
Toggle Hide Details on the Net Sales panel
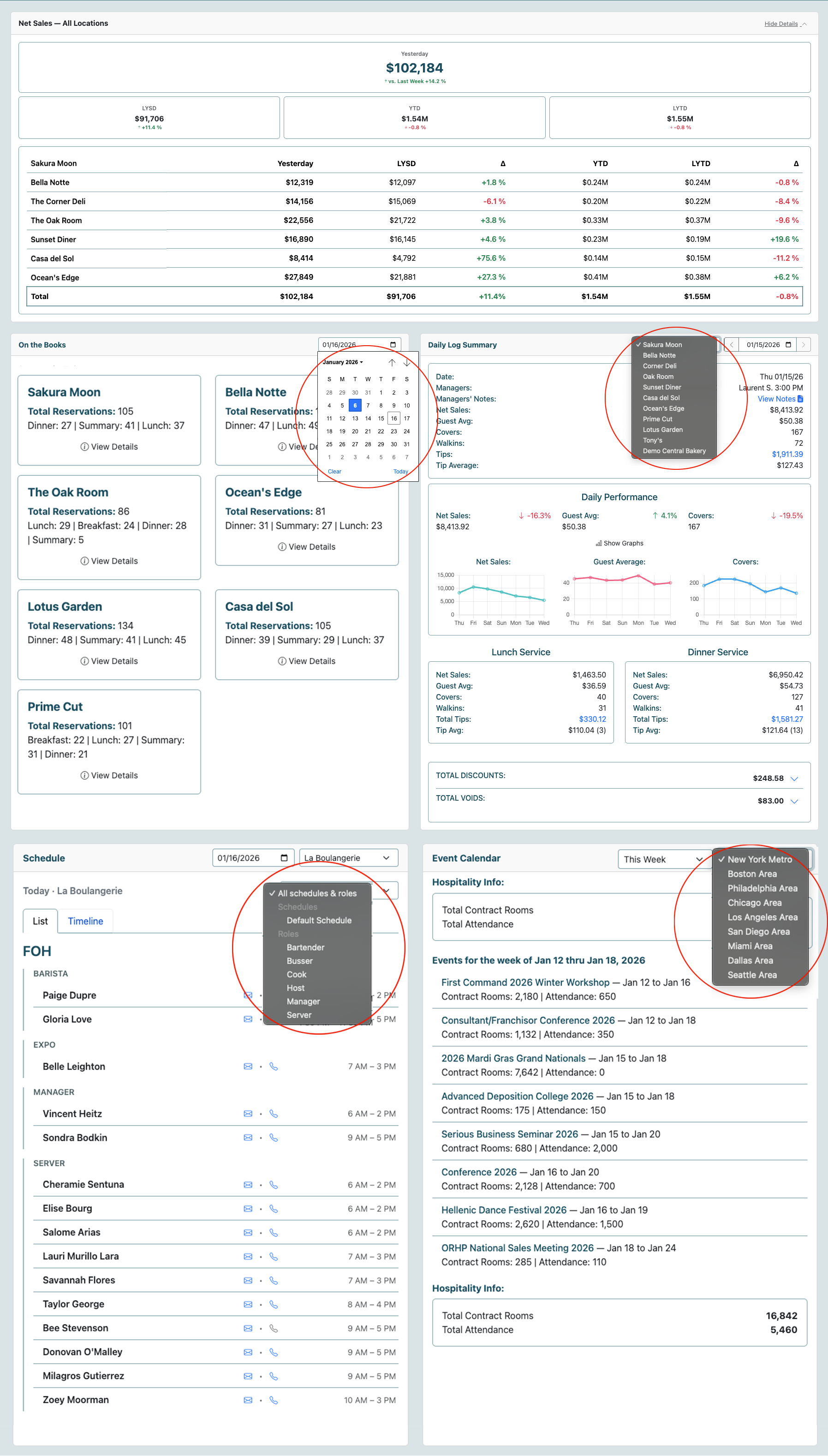(x=781, y=24)
